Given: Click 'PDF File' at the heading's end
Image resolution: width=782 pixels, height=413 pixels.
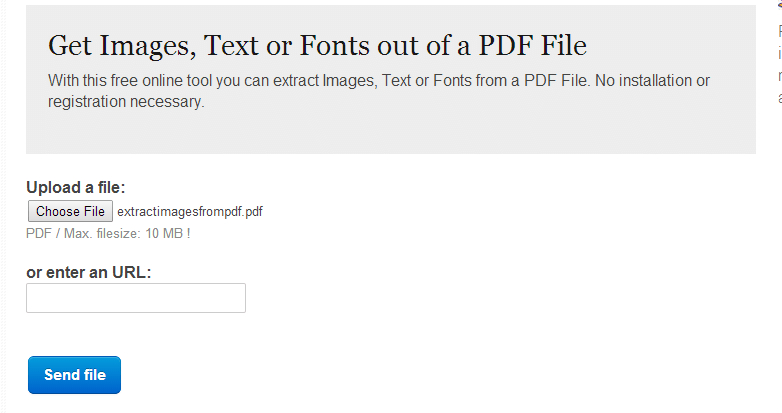Looking at the screenshot, I should pos(533,45).
